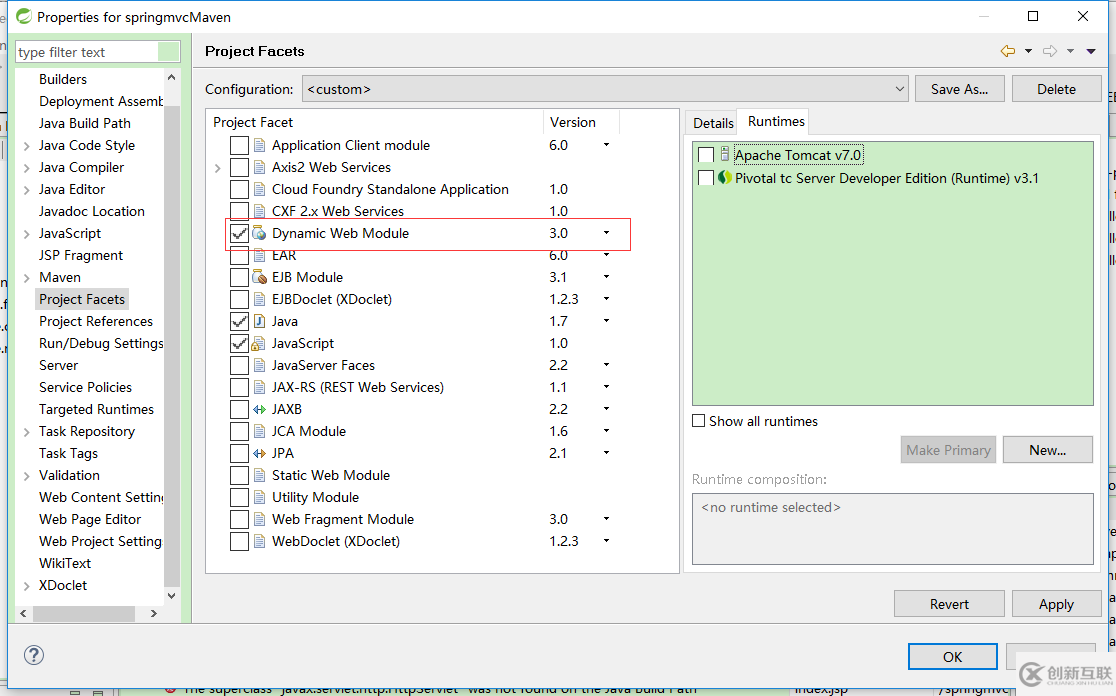
Task: Click the EJB Module facet icon
Action: click(x=260, y=278)
